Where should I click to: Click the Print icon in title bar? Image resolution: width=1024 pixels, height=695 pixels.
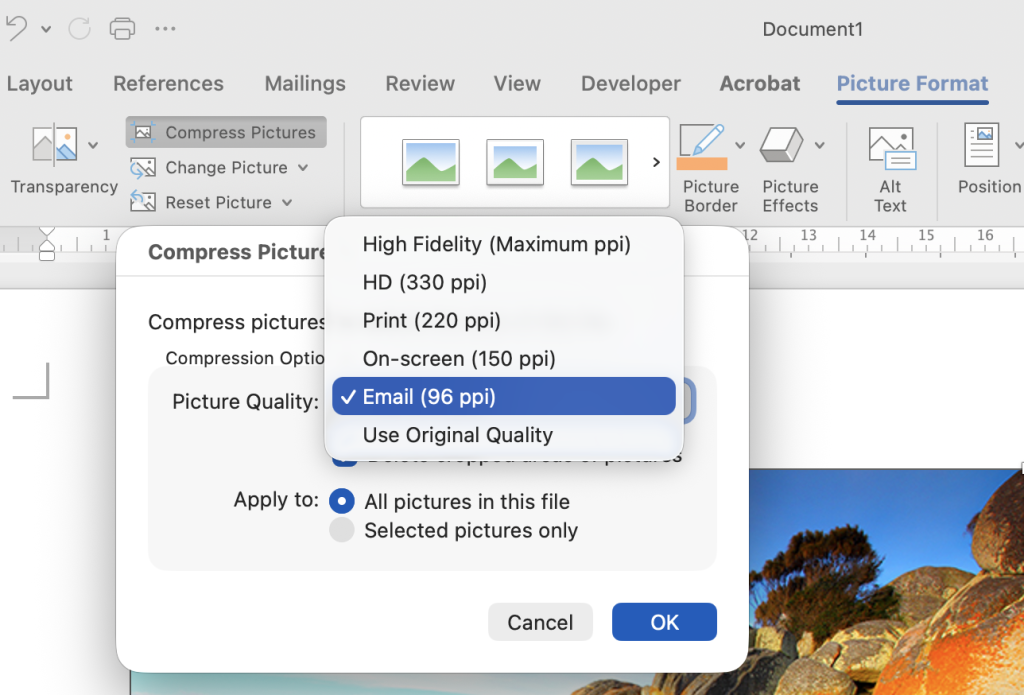(121, 28)
